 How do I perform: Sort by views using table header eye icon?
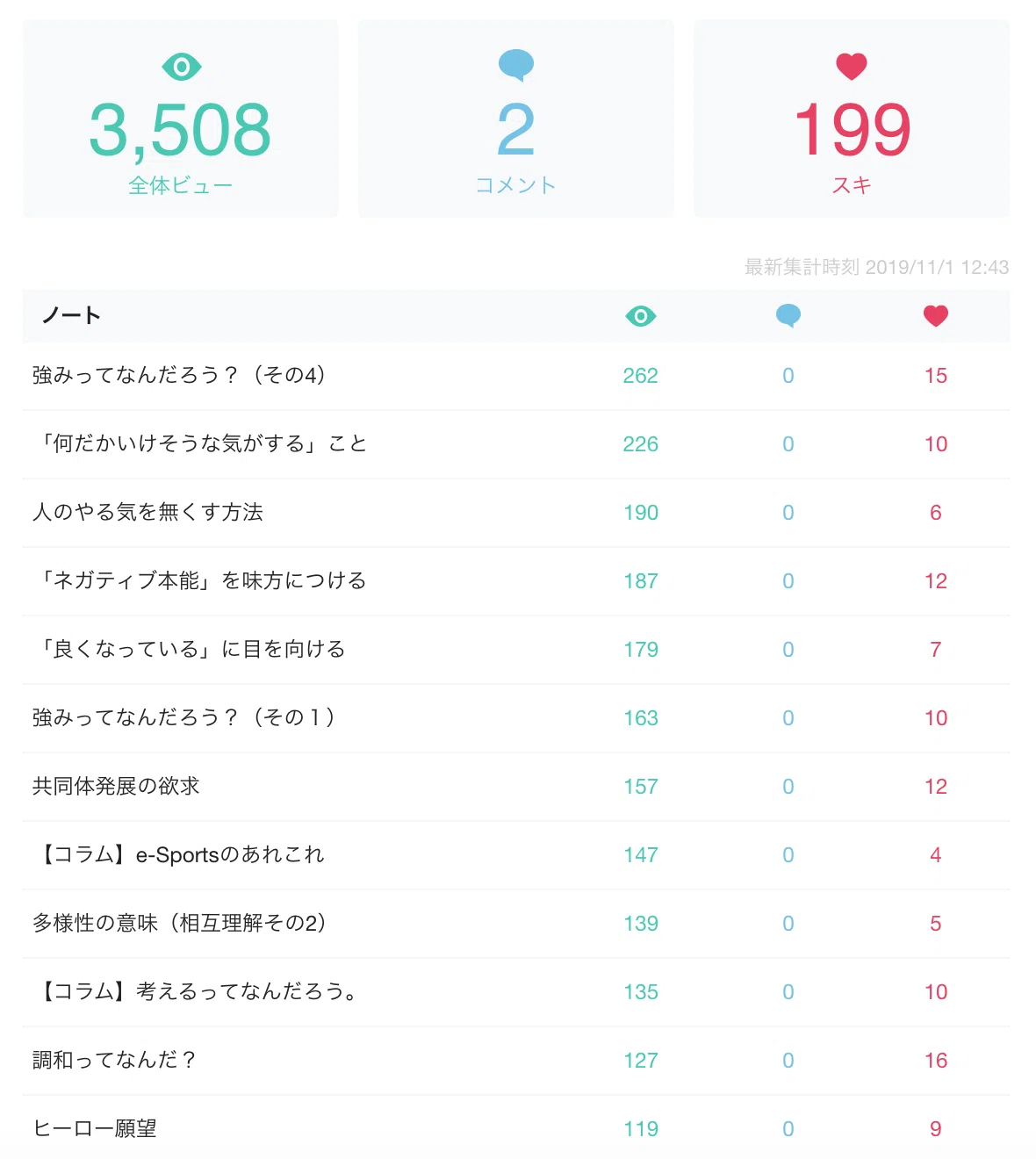point(641,316)
